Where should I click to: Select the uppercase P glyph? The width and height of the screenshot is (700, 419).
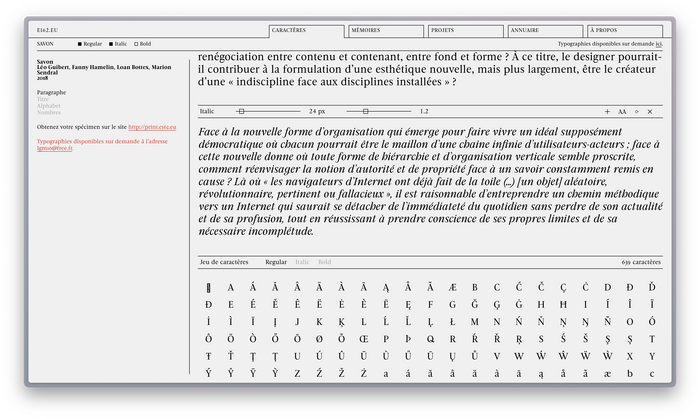pyautogui.click(x=386, y=339)
